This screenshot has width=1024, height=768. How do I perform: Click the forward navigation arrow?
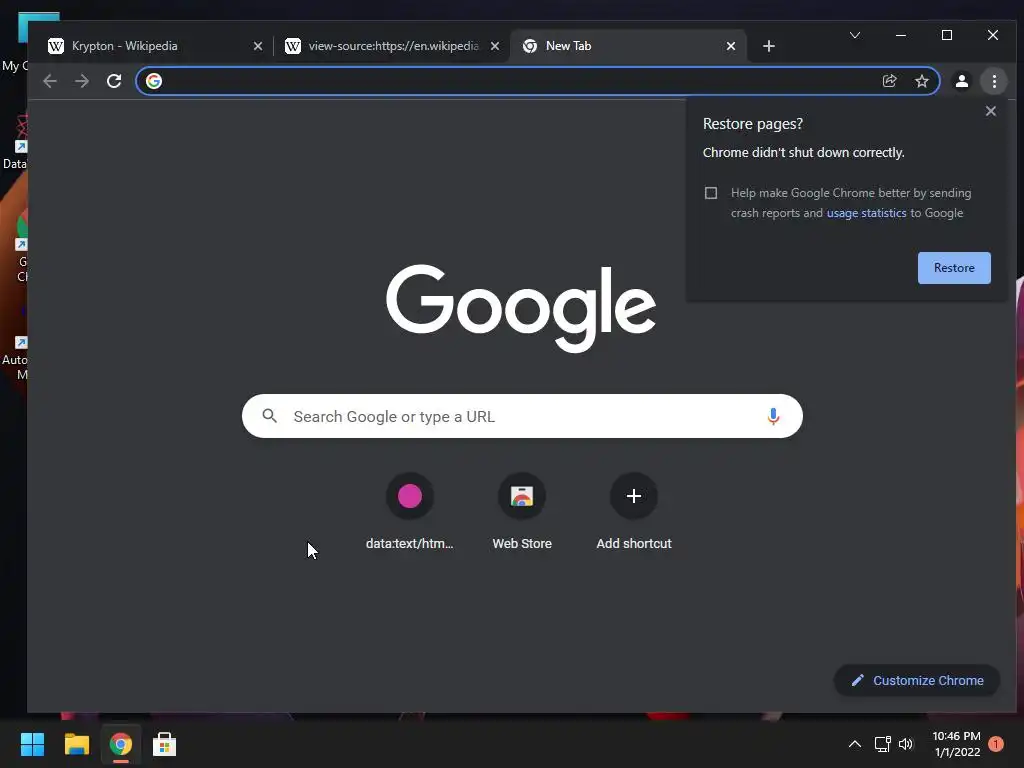pyautogui.click(x=82, y=81)
